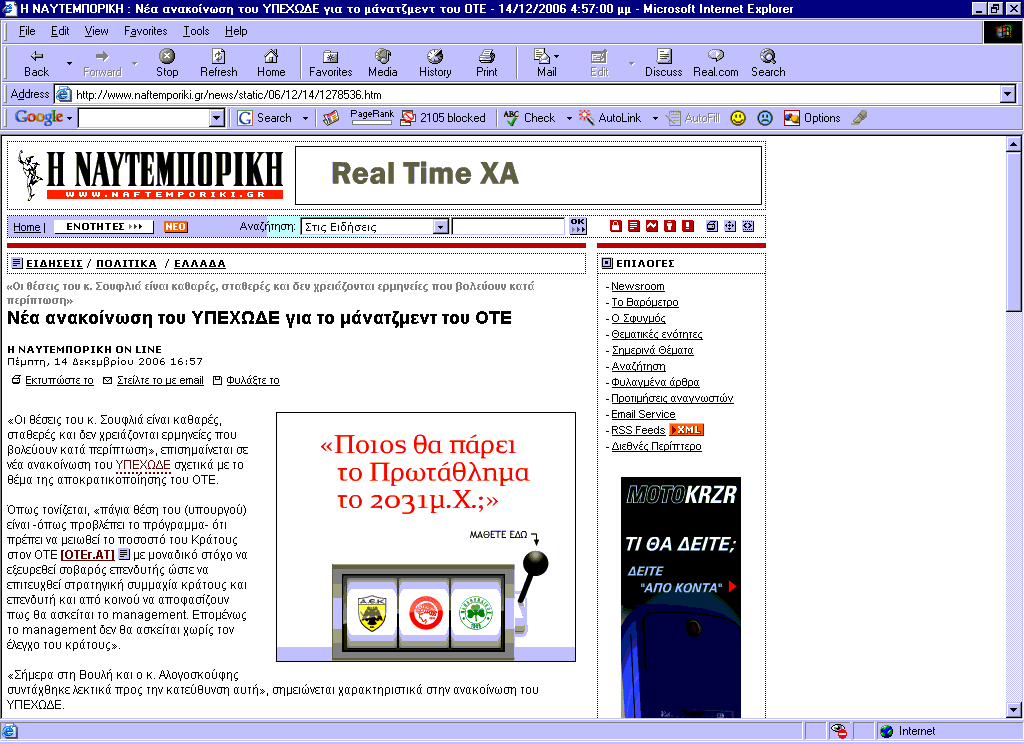
Task: Open the File menu
Action: (x=27, y=31)
